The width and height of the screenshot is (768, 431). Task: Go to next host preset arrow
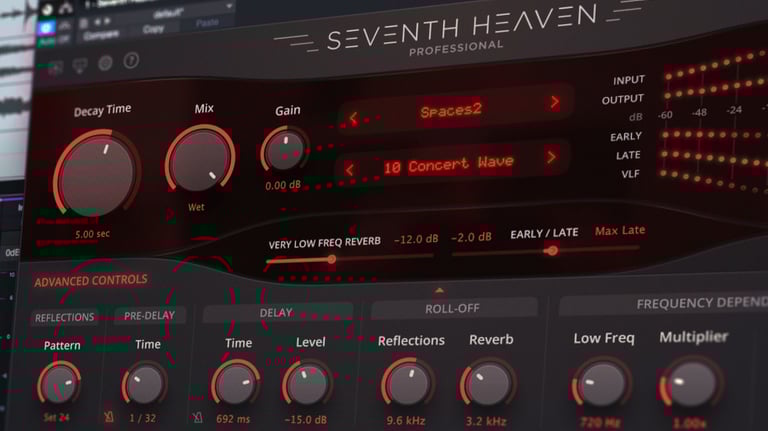click(107, 21)
